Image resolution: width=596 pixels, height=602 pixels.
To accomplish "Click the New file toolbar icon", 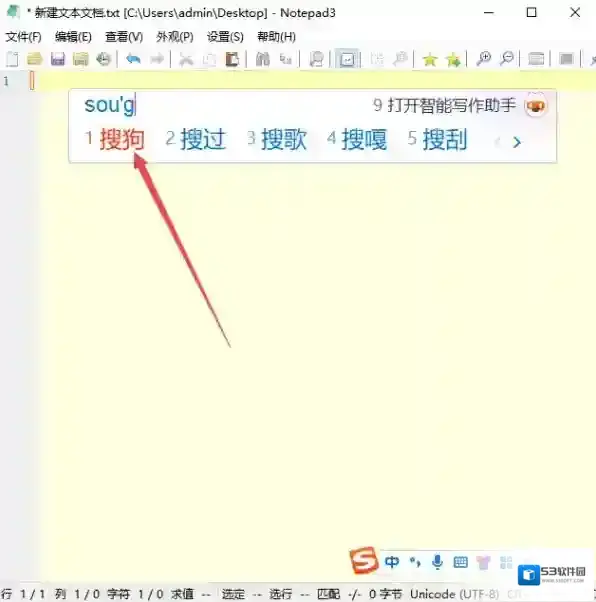I will coord(12,59).
